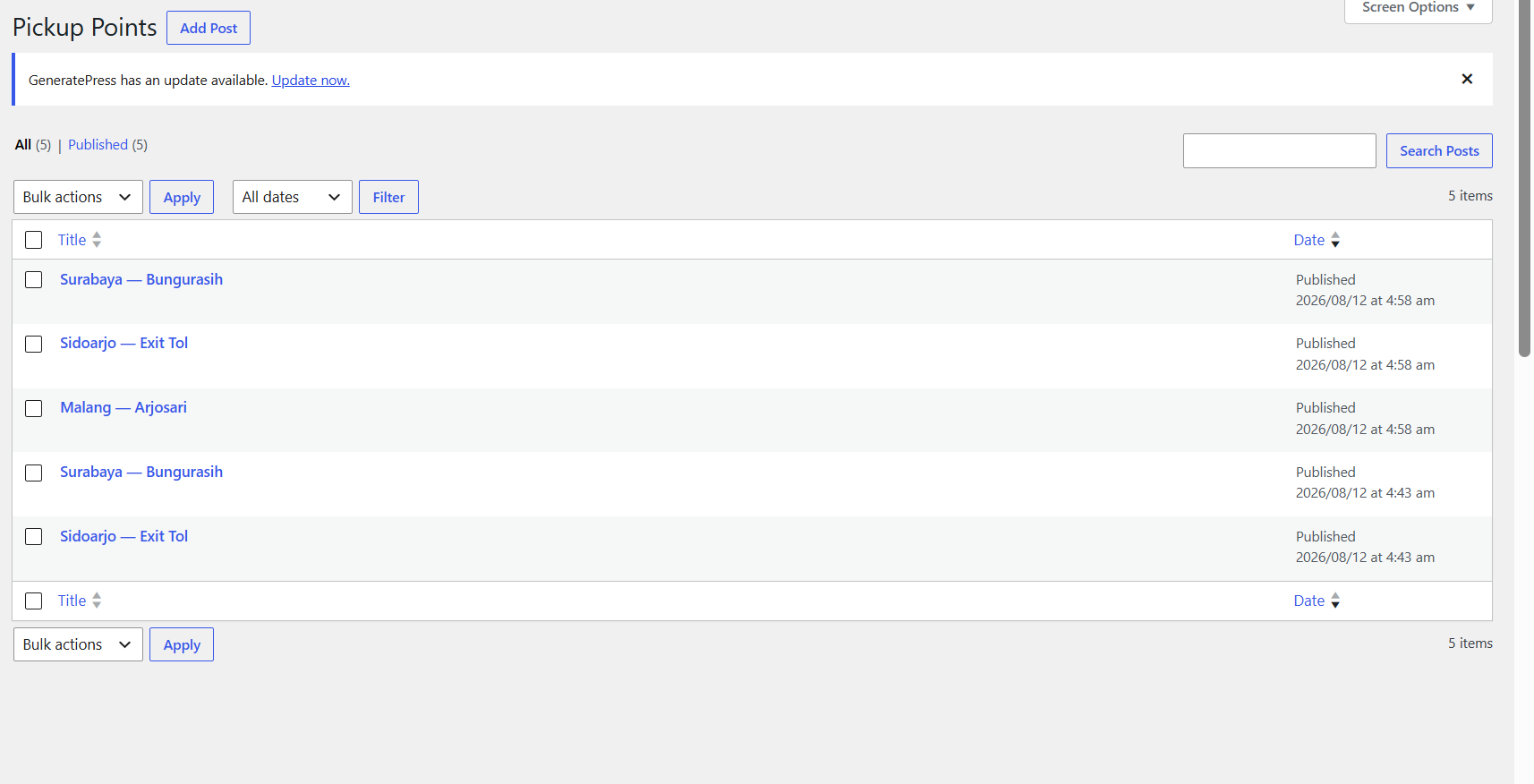Open the All dates dropdown
This screenshot has width=1534, height=784.
292,197
